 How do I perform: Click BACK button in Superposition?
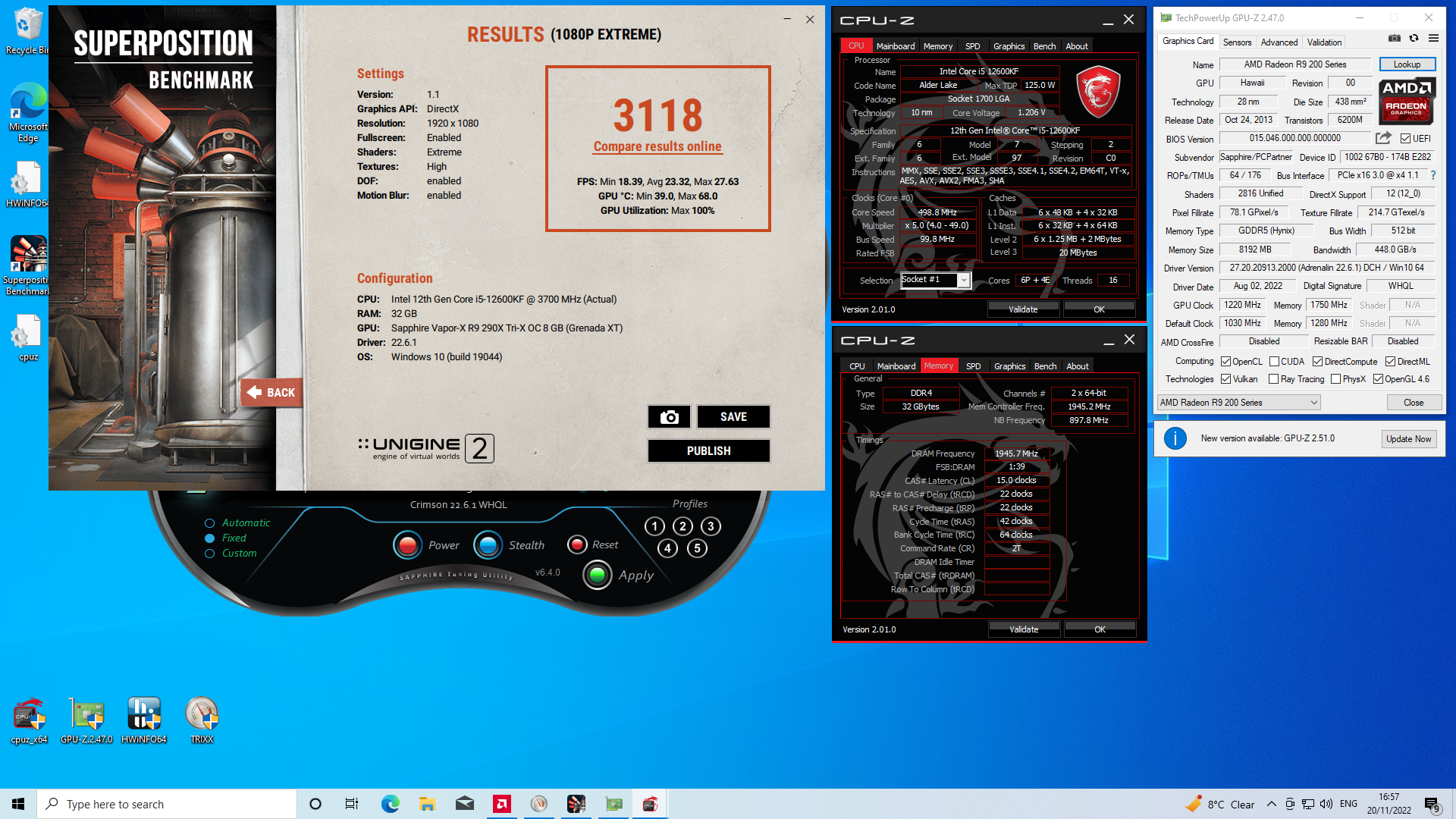pos(271,392)
